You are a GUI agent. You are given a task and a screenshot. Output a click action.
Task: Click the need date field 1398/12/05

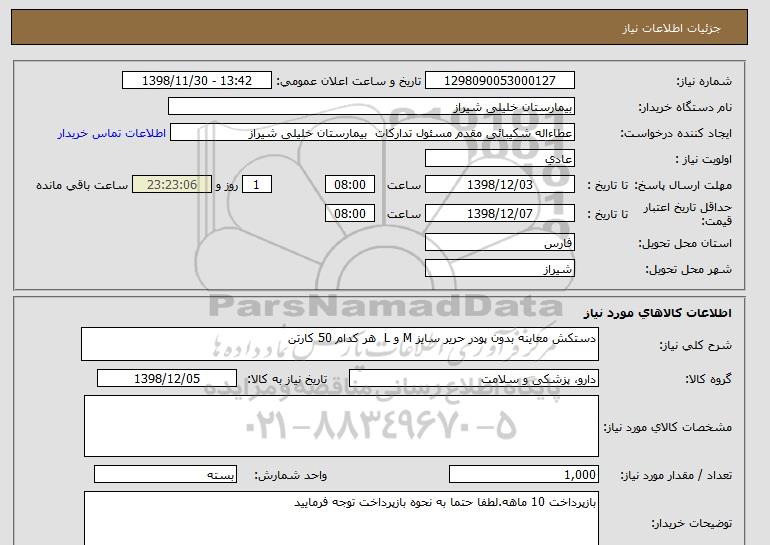tap(167, 379)
